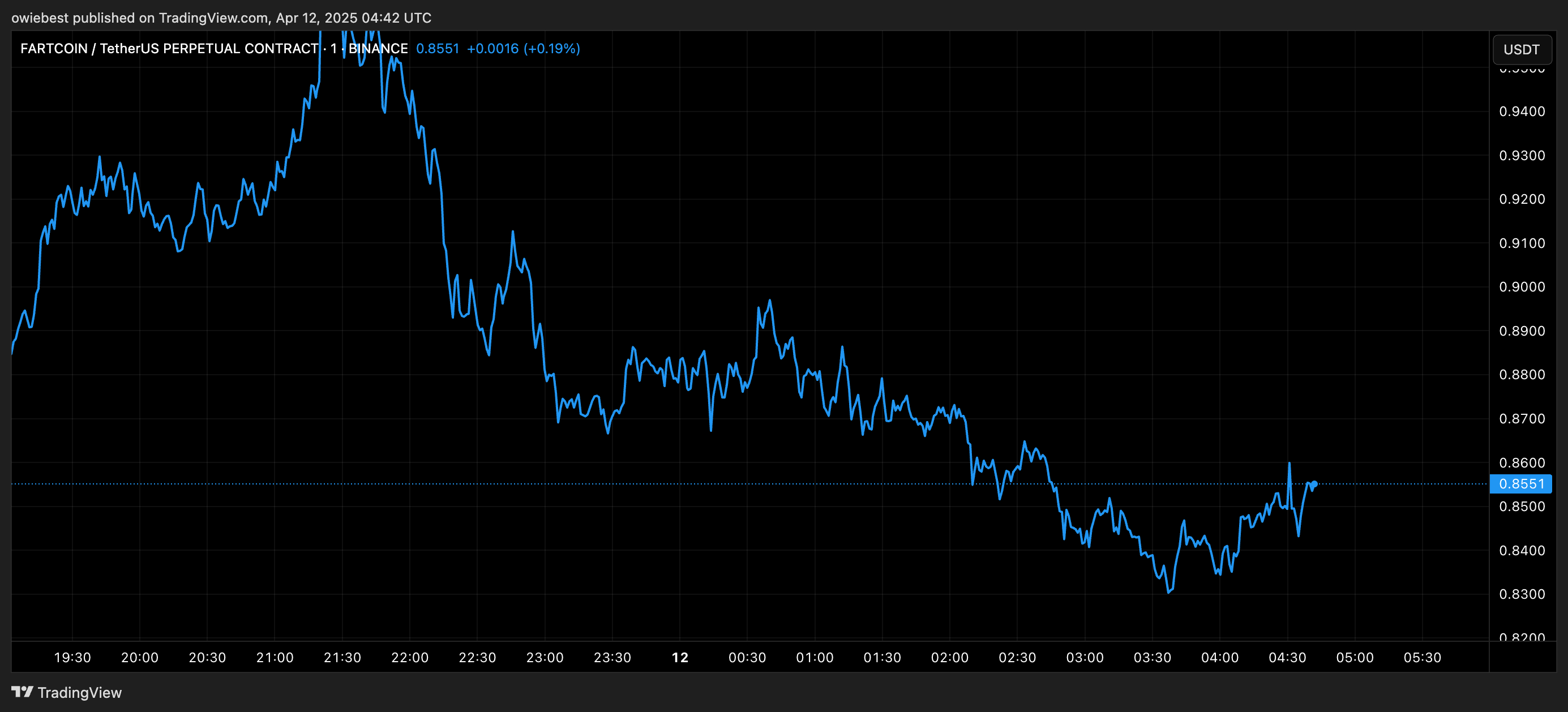Viewport: 1568px width, 712px height.
Task: Click the 0.9200 price axis label
Action: [x=1521, y=199]
